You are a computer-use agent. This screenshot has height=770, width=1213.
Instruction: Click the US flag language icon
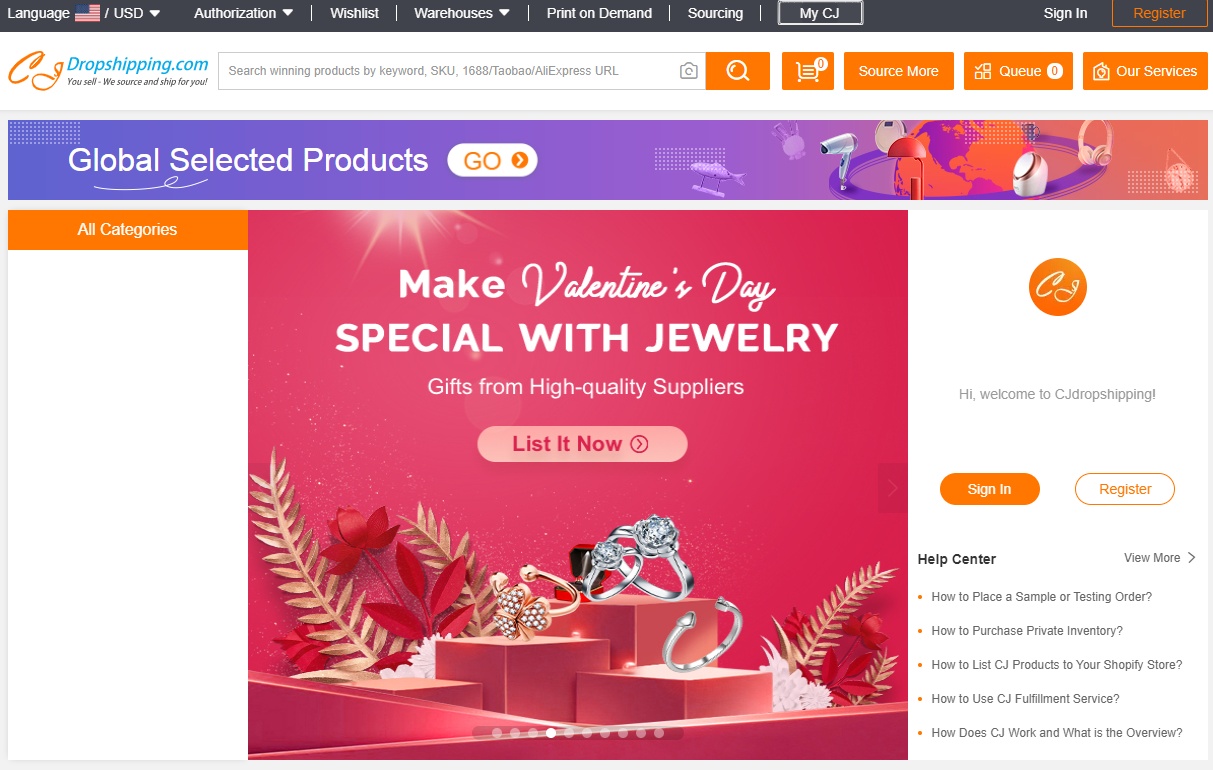coord(87,13)
